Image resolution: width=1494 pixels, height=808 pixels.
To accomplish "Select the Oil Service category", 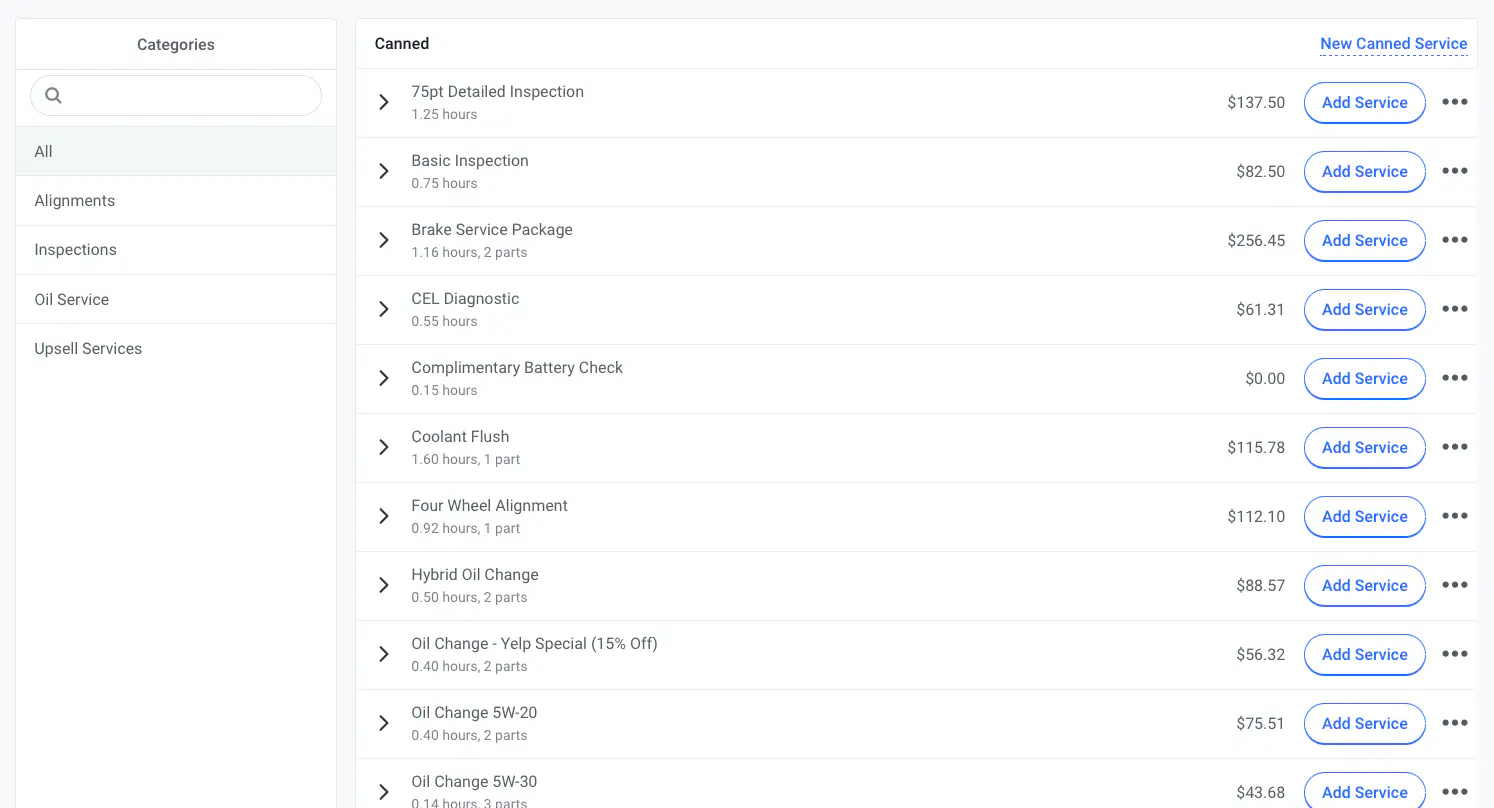I will coord(72,300).
